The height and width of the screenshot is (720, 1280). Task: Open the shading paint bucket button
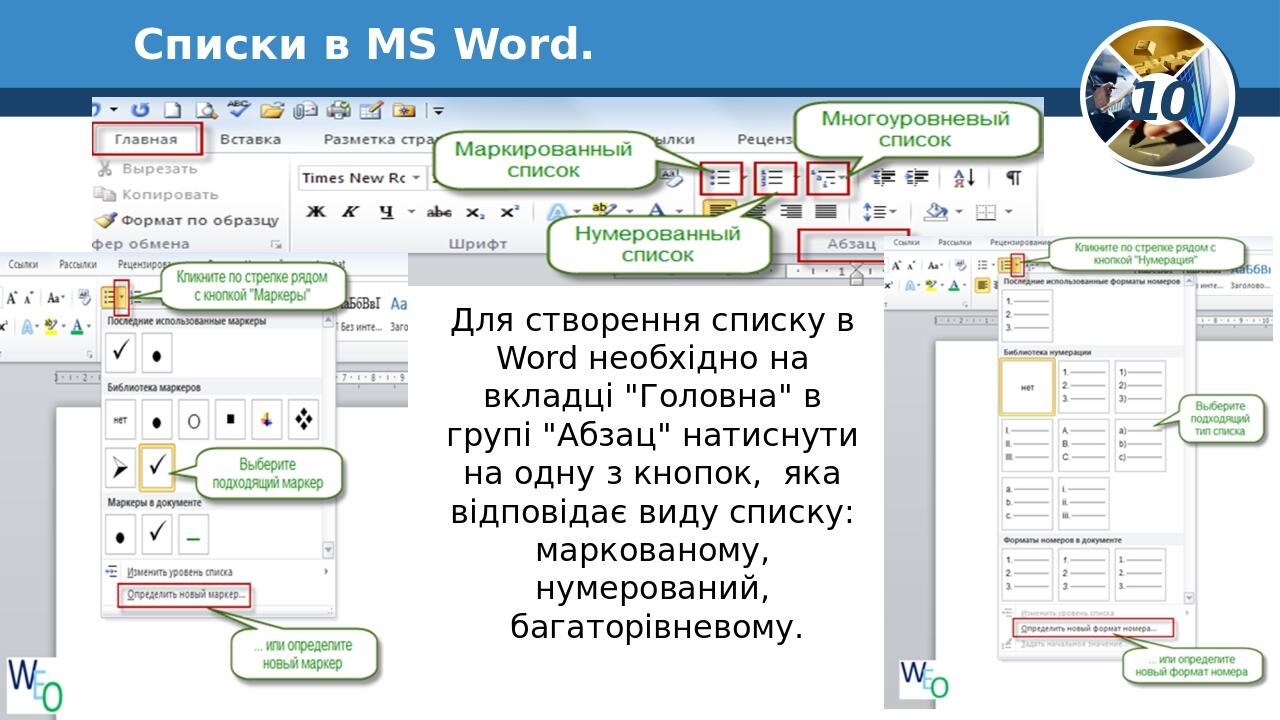[x=936, y=211]
